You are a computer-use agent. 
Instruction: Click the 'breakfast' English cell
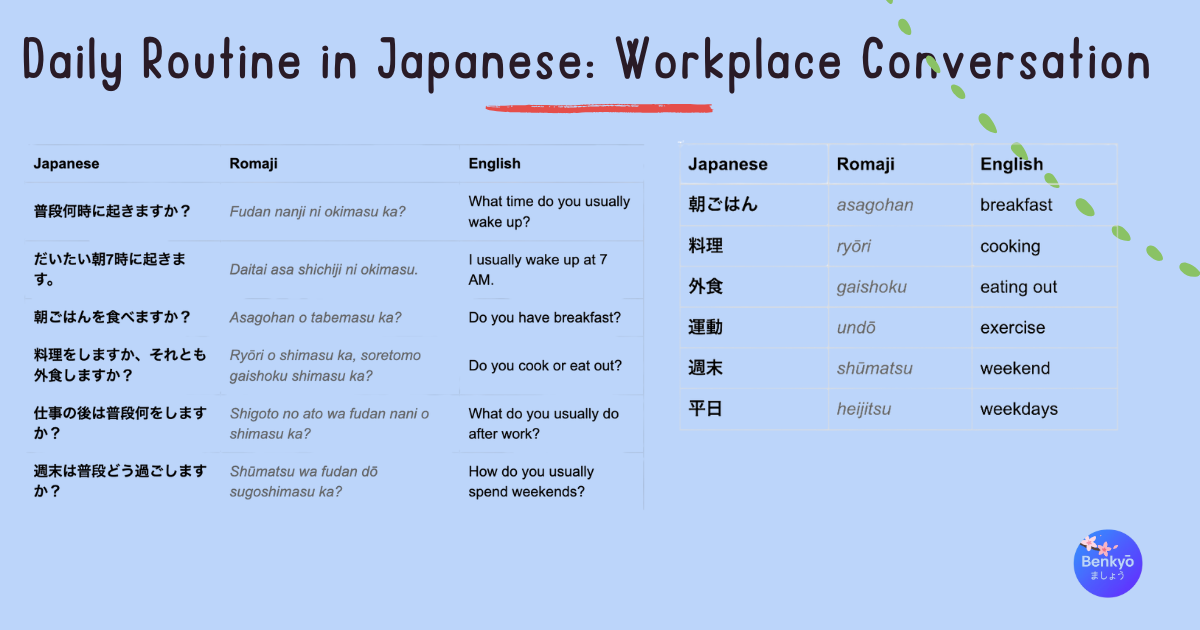pyautogui.click(x=1016, y=205)
